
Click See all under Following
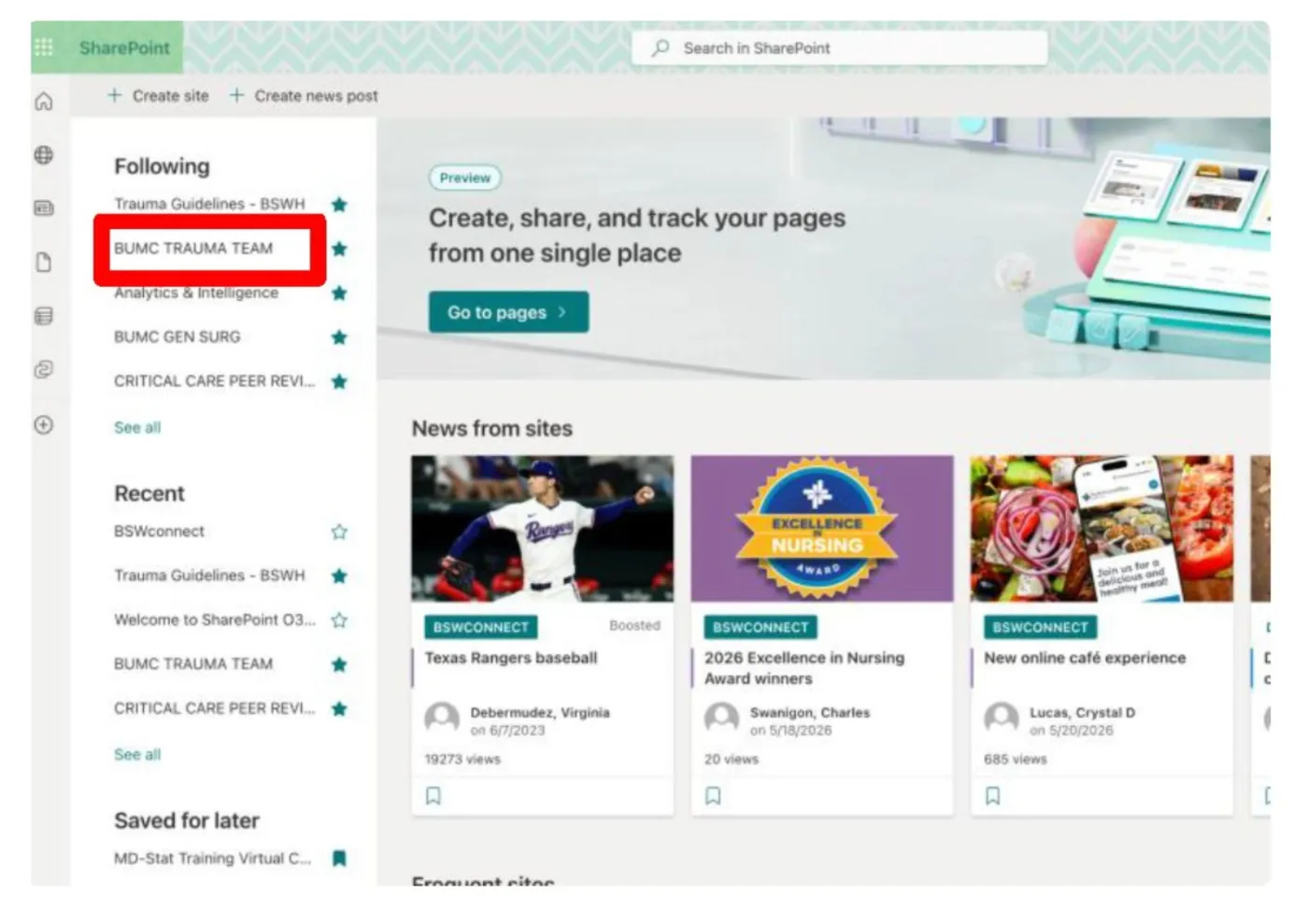click(137, 427)
